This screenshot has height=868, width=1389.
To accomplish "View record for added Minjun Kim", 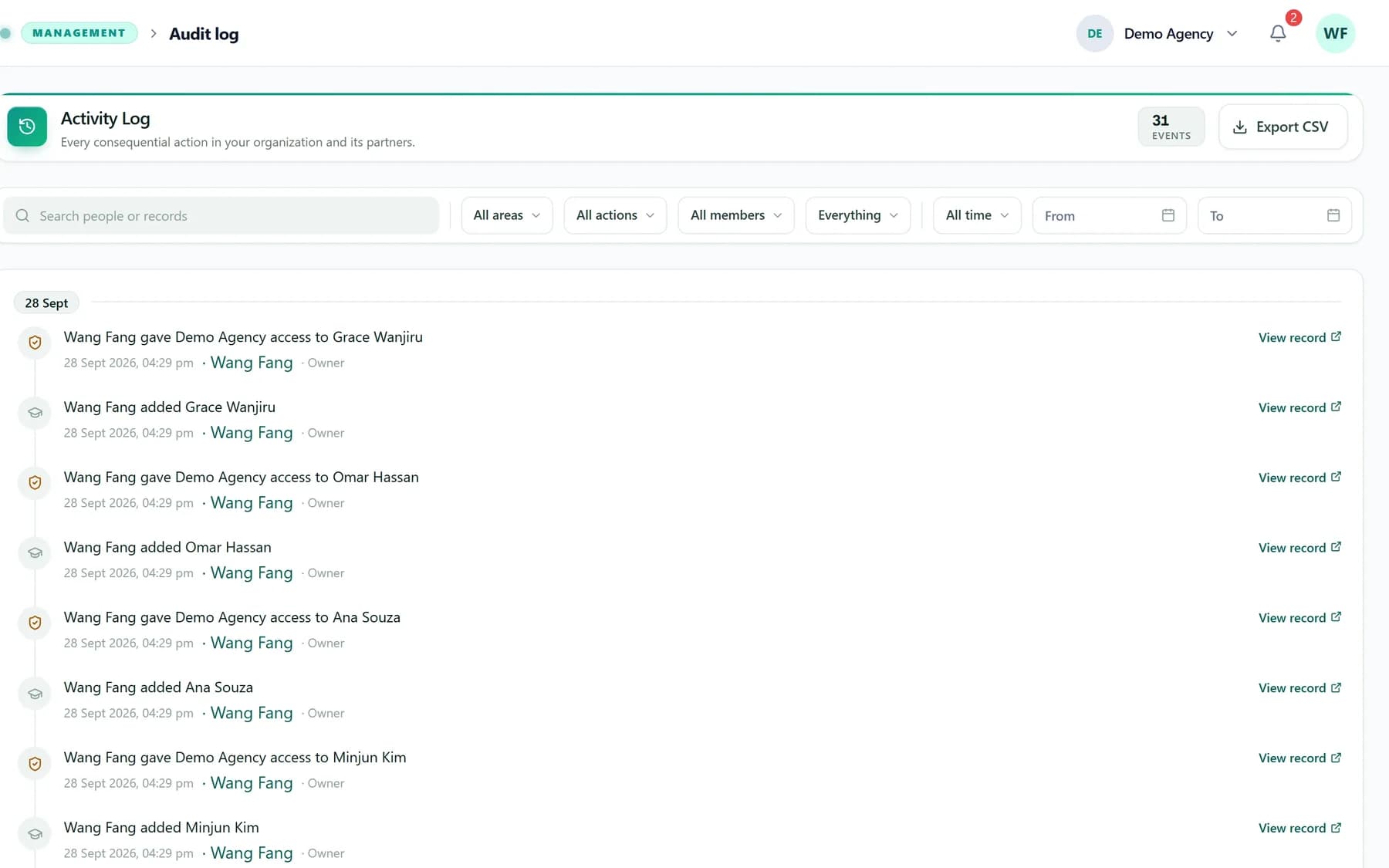I will click(1299, 829).
